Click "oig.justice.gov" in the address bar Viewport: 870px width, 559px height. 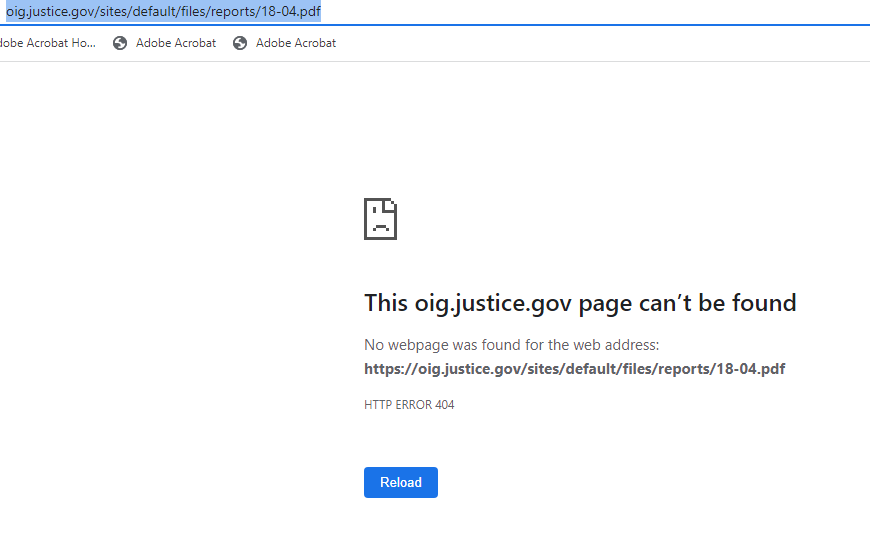click(48, 11)
